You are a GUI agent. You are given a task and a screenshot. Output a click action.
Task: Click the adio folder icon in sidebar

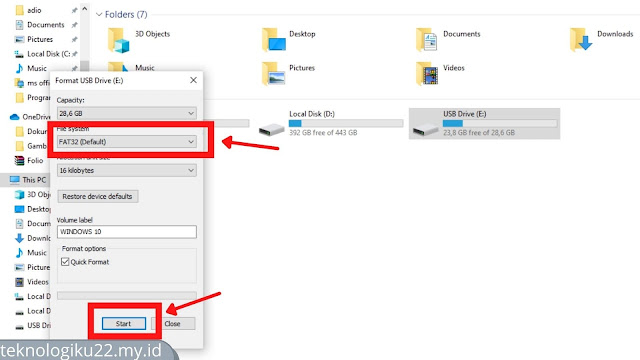click(19, 10)
